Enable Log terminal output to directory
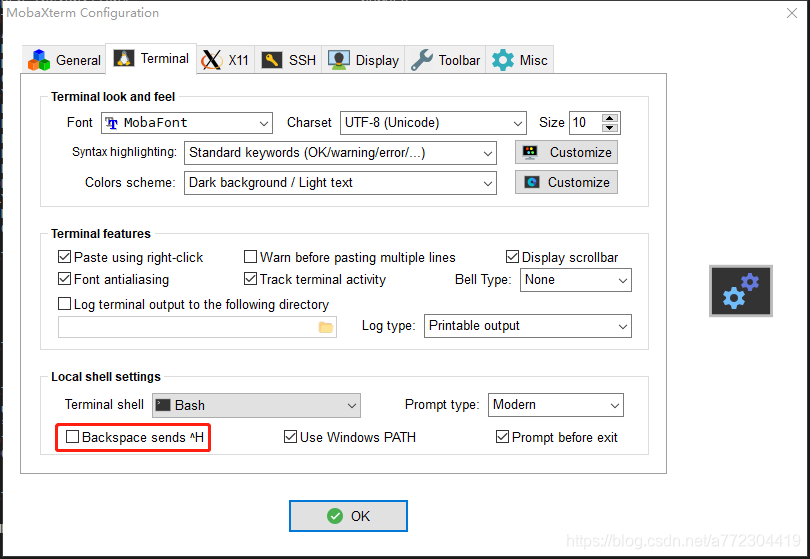The image size is (810, 559). (x=65, y=304)
